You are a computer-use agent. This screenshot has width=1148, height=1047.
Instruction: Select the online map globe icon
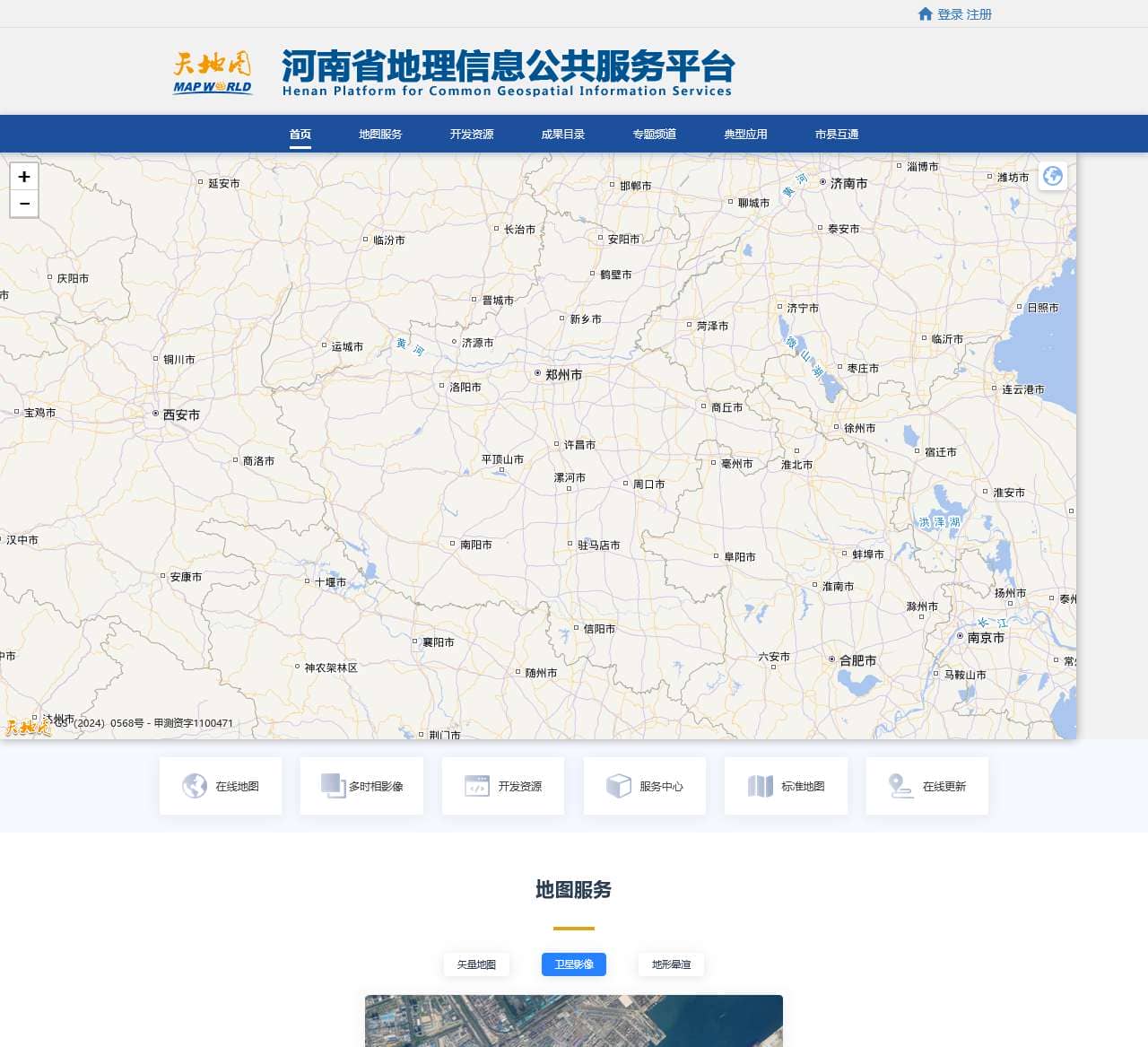coord(195,786)
